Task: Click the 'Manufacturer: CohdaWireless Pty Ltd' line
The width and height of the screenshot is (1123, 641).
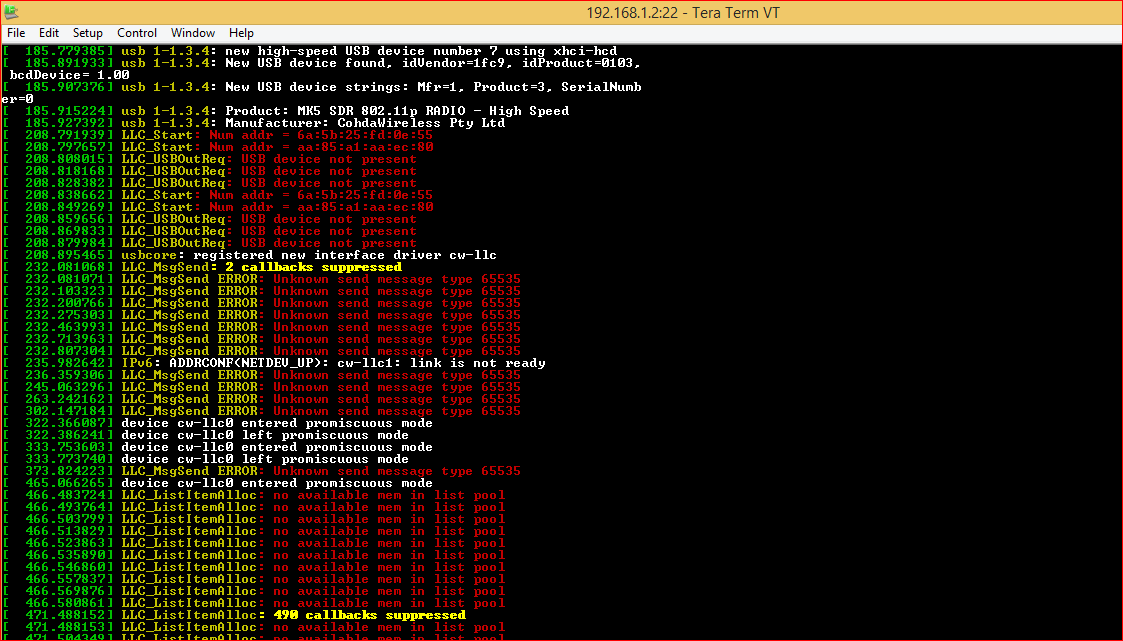Action: pyautogui.click(x=254, y=123)
